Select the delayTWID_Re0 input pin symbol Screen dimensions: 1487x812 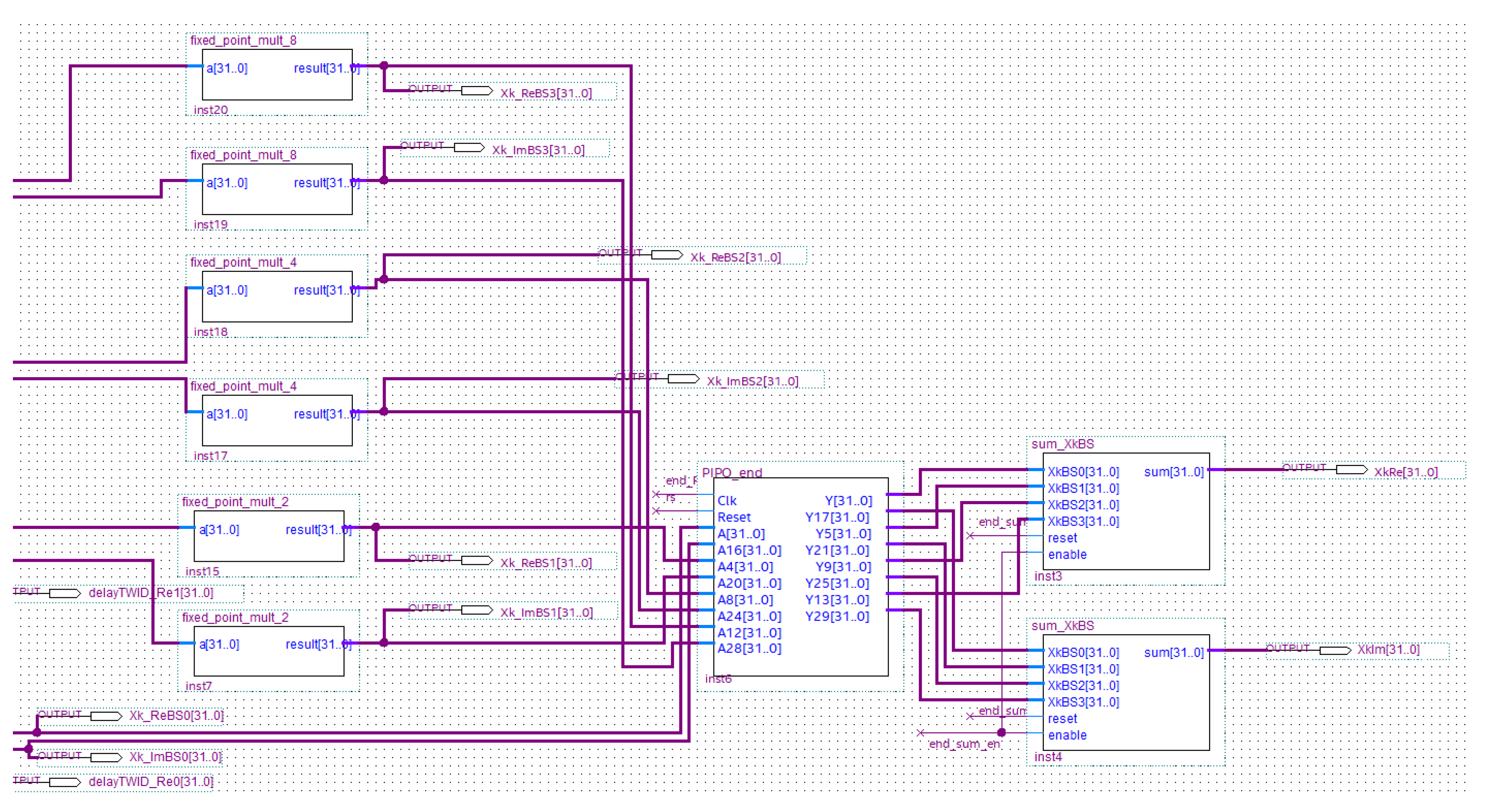tap(65, 782)
